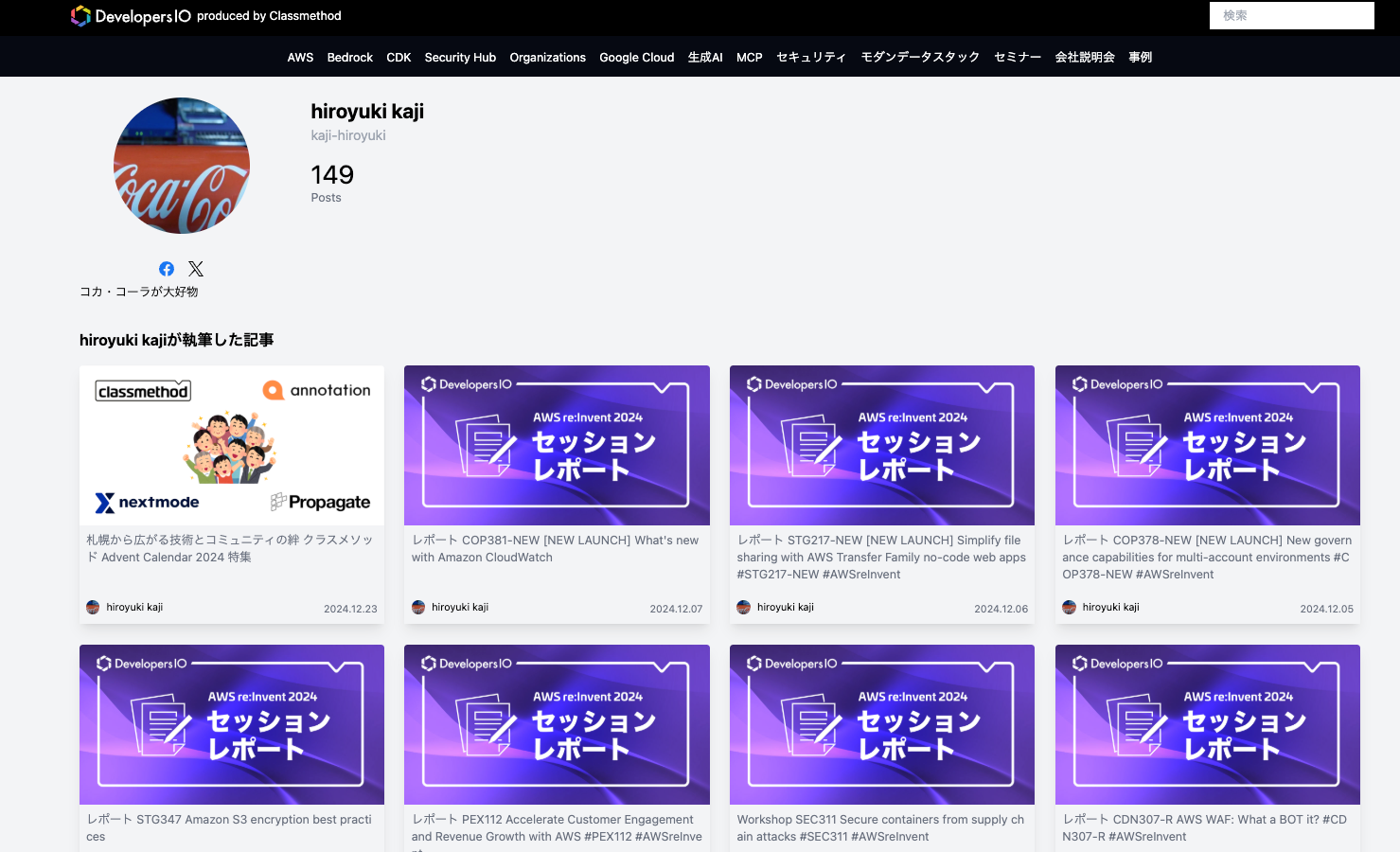
Task: Open the Security Hub navigation item
Action: click(460, 58)
